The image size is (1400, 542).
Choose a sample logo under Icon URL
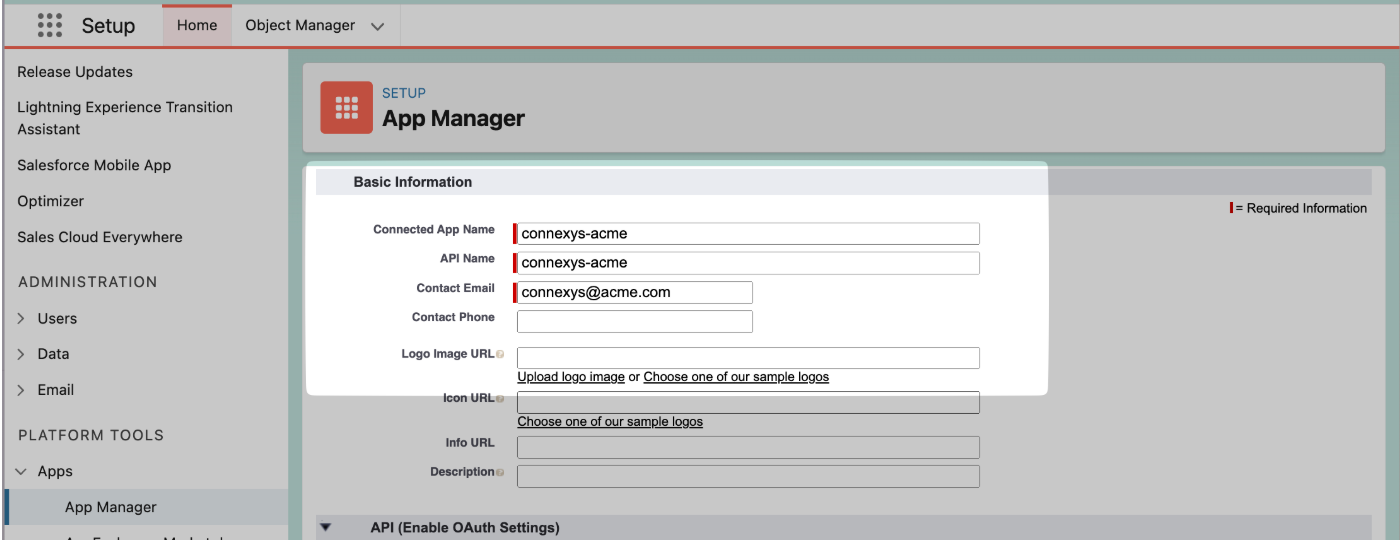[610, 422]
